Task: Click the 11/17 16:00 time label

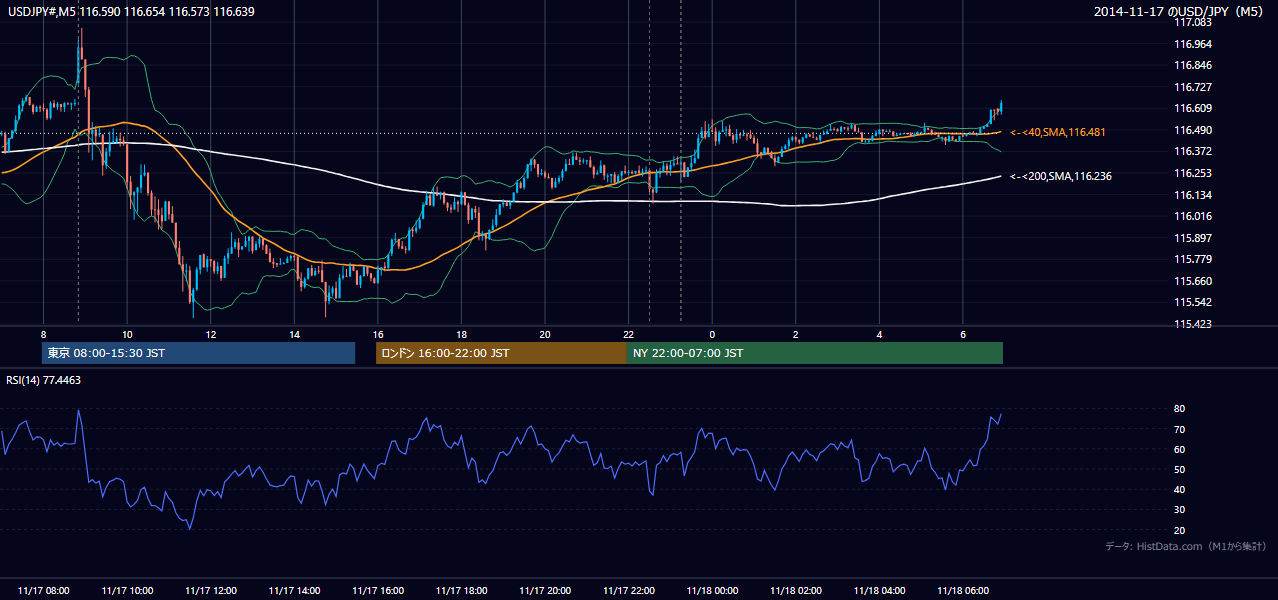Action: pos(378,591)
